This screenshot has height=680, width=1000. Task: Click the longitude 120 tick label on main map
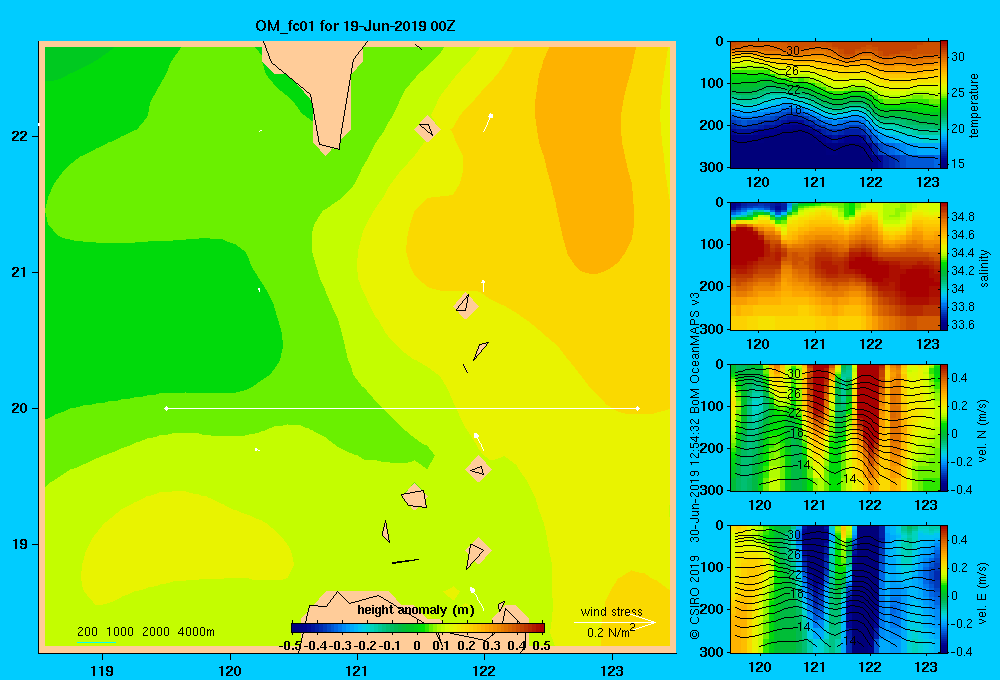click(x=230, y=670)
